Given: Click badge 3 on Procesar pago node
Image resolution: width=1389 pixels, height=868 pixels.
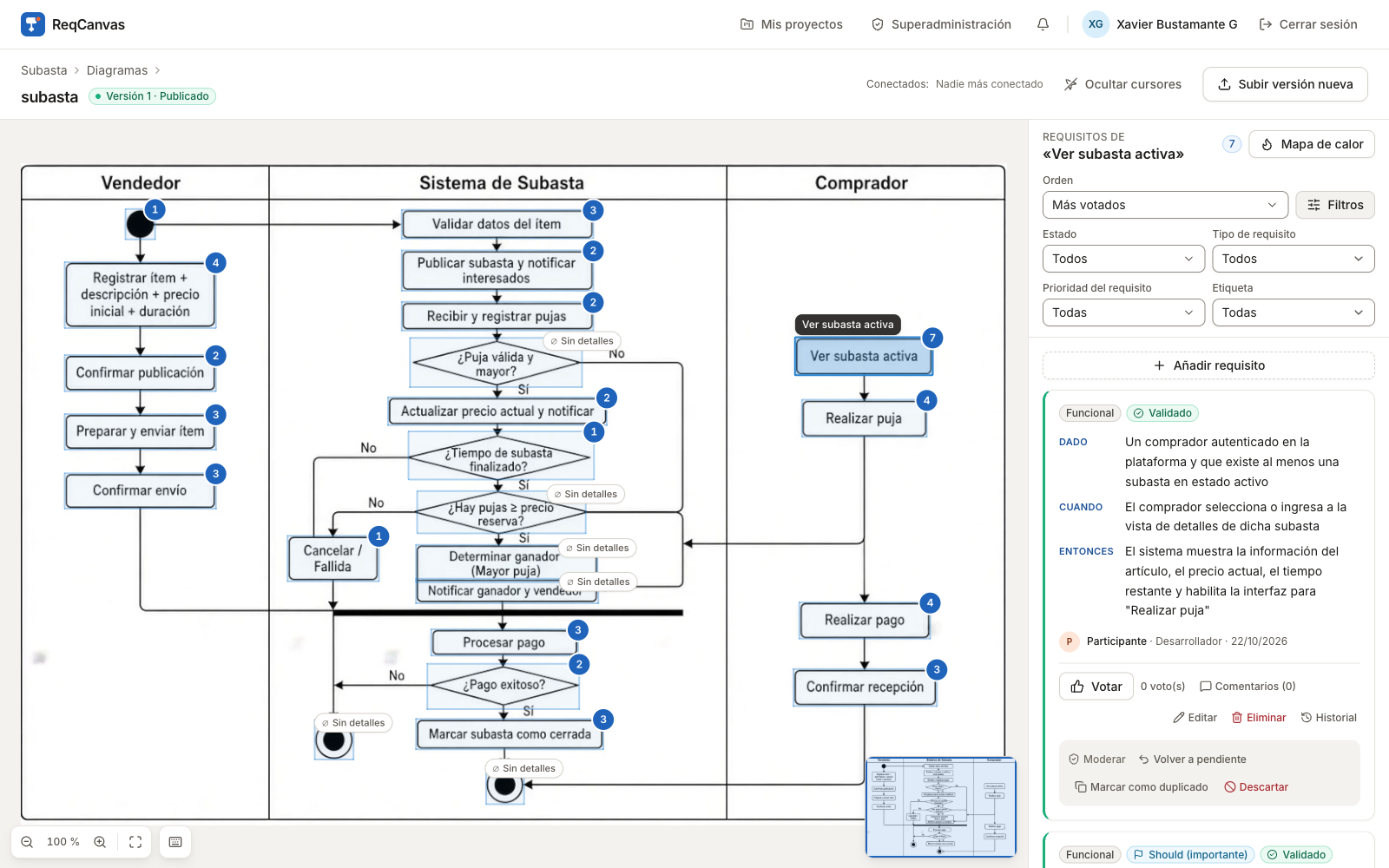Looking at the screenshot, I should [578, 630].
